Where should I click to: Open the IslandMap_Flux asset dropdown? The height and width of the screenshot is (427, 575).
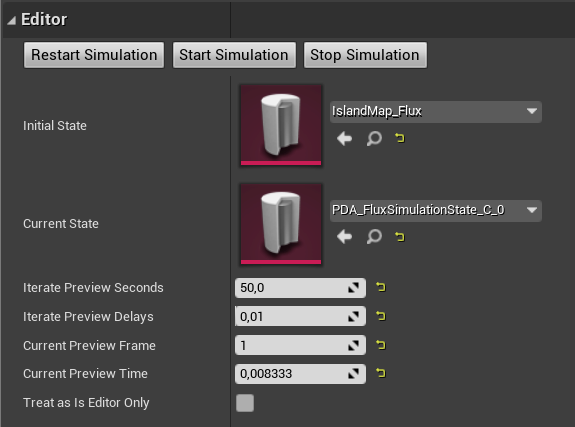point(436,112)
